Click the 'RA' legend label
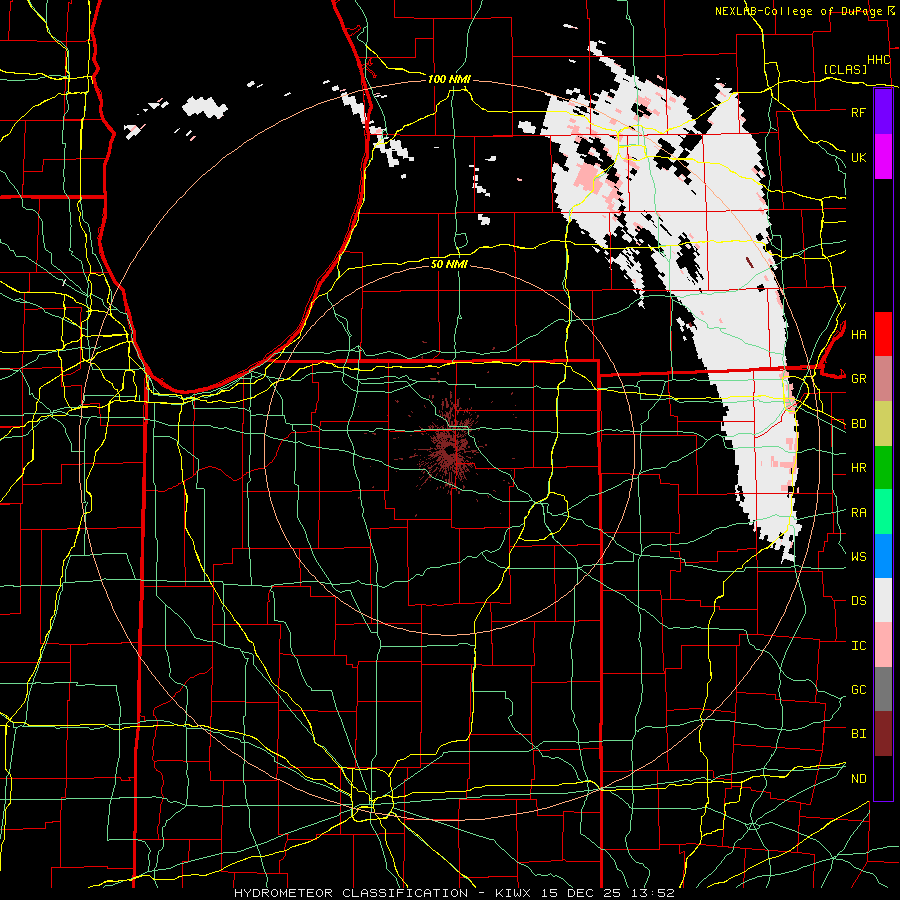The width and height of the screenshot is (900, 900). tap(858, 513)
